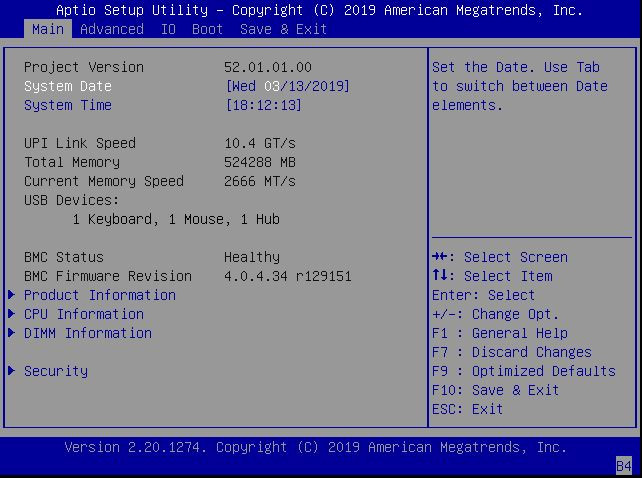The width and height of the screenshot is (642, 478).
Task: Click the 4.0.4.34 r129151 value
Action: [x=287, y=276]
